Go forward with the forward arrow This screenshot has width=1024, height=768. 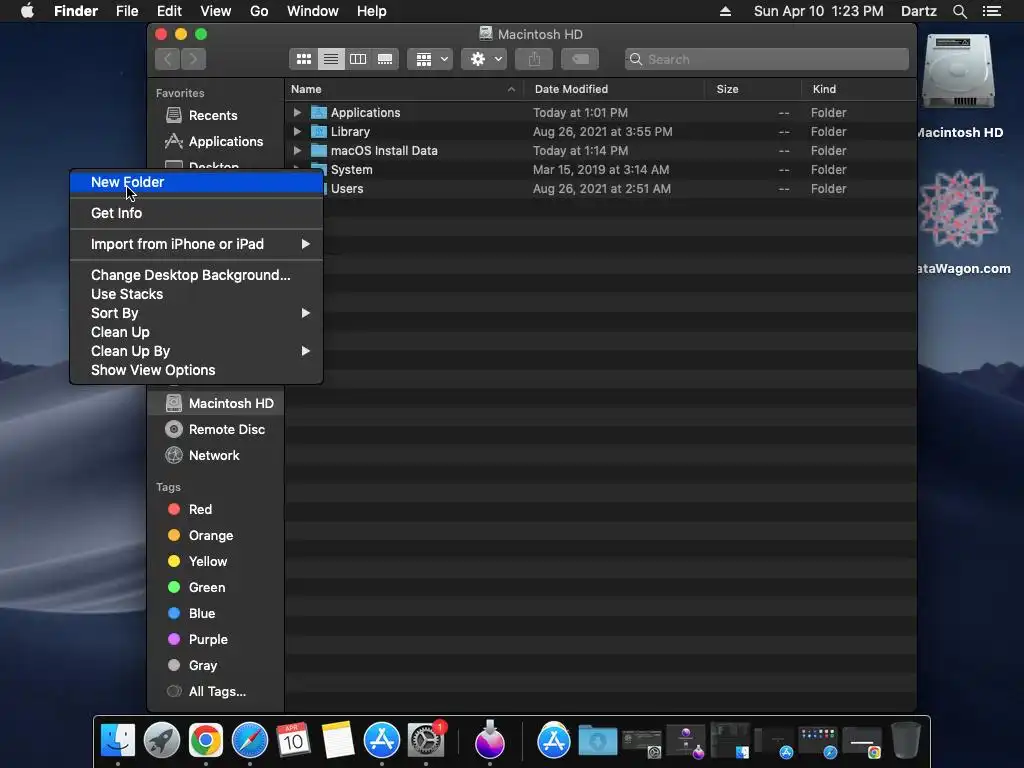tap(193, 59)
